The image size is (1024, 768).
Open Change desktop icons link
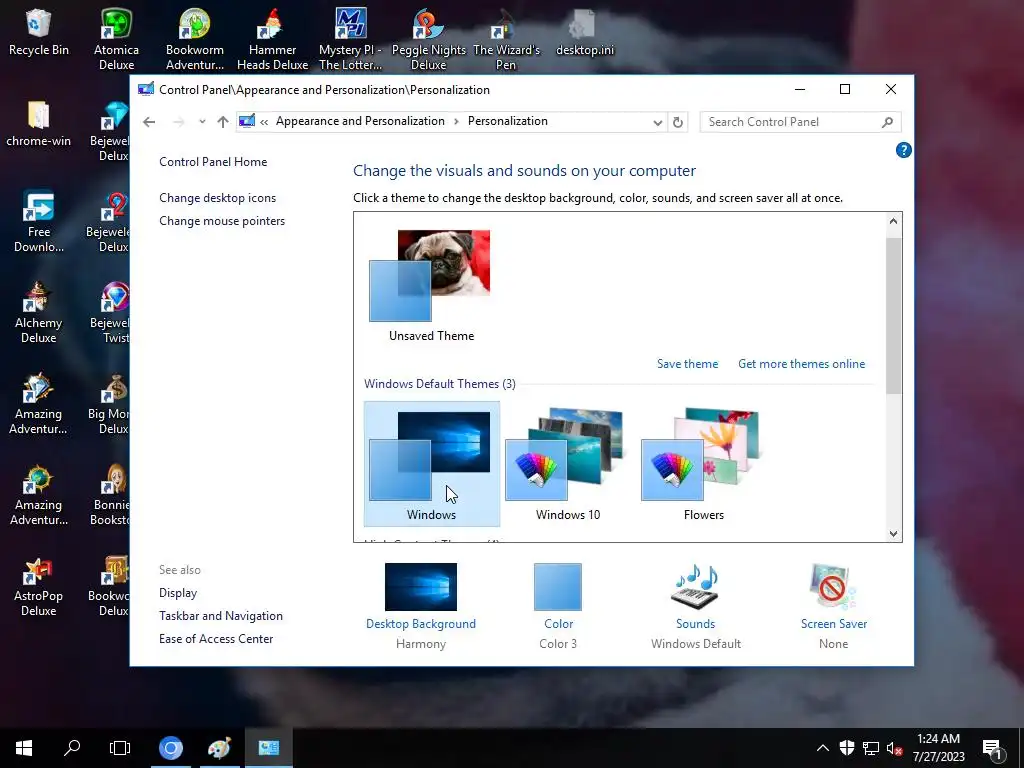[217, 198]
